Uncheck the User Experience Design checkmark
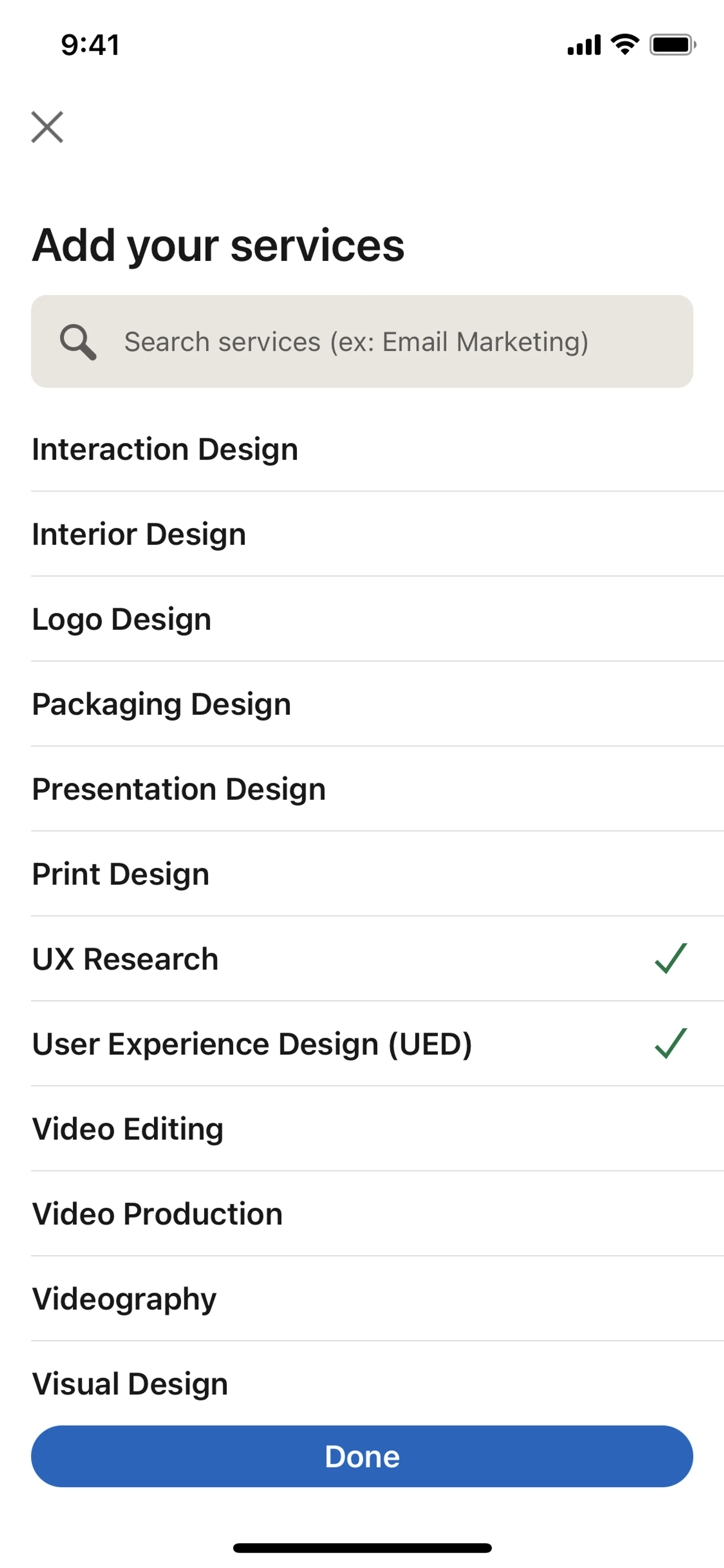The height and width of the screenshot is (1568, 724). (x=670, y=1043)
